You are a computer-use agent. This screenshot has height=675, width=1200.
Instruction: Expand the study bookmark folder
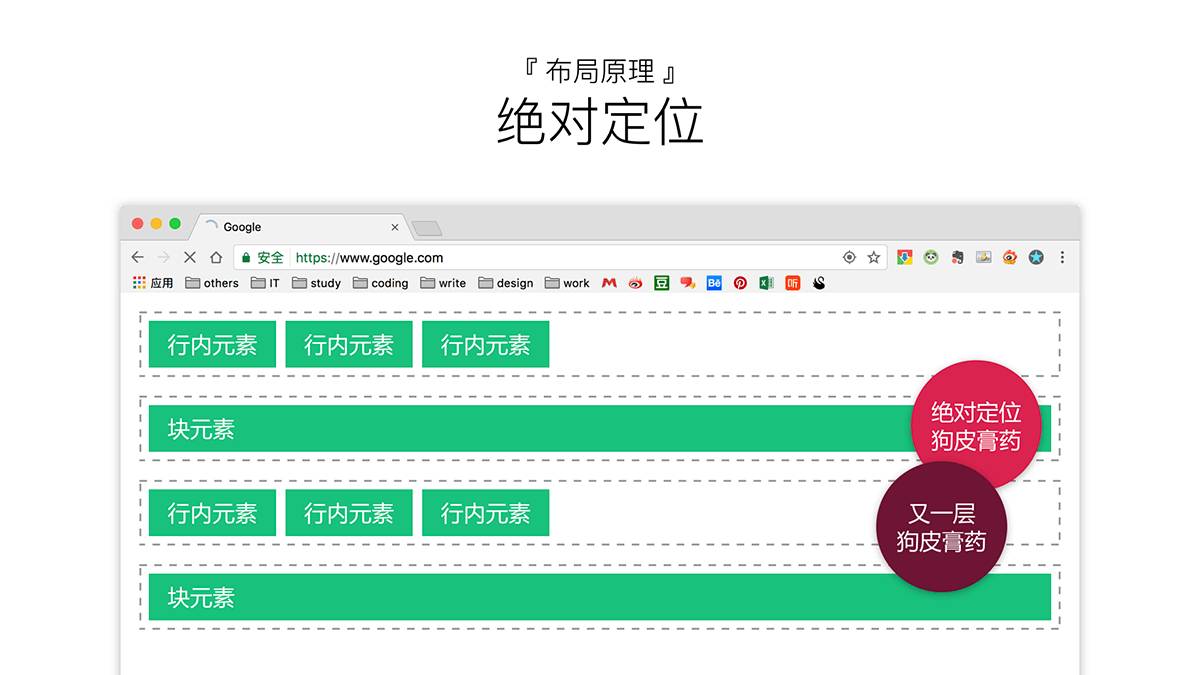pos(317,283)
